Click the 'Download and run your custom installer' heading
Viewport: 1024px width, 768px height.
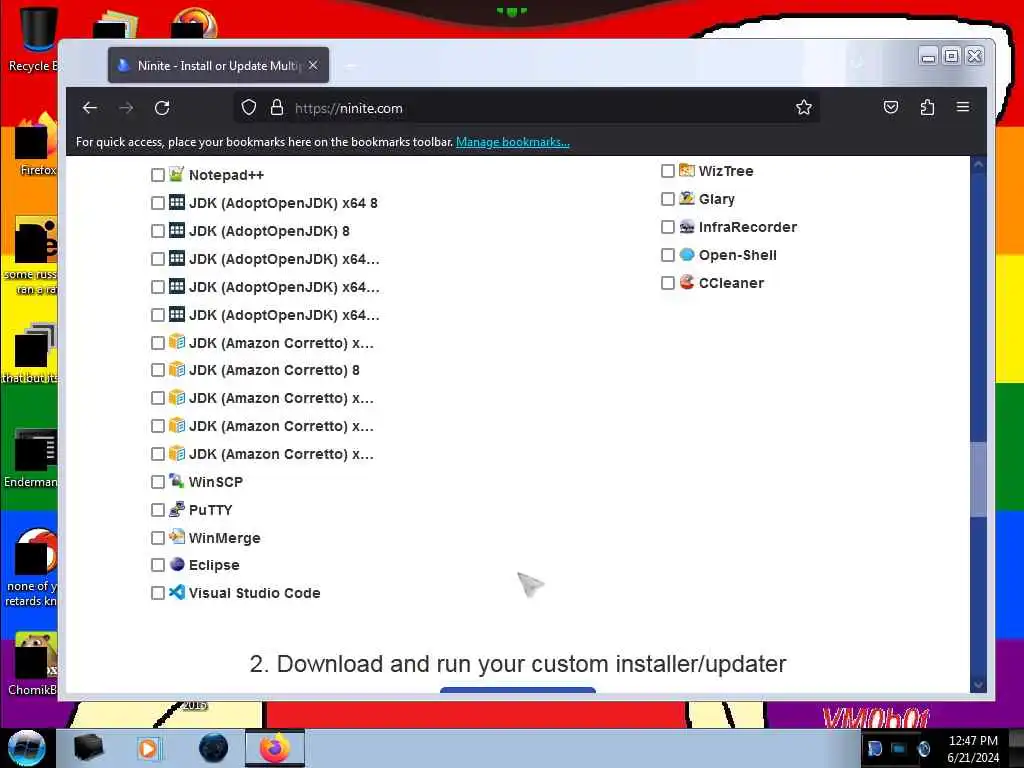518,664
